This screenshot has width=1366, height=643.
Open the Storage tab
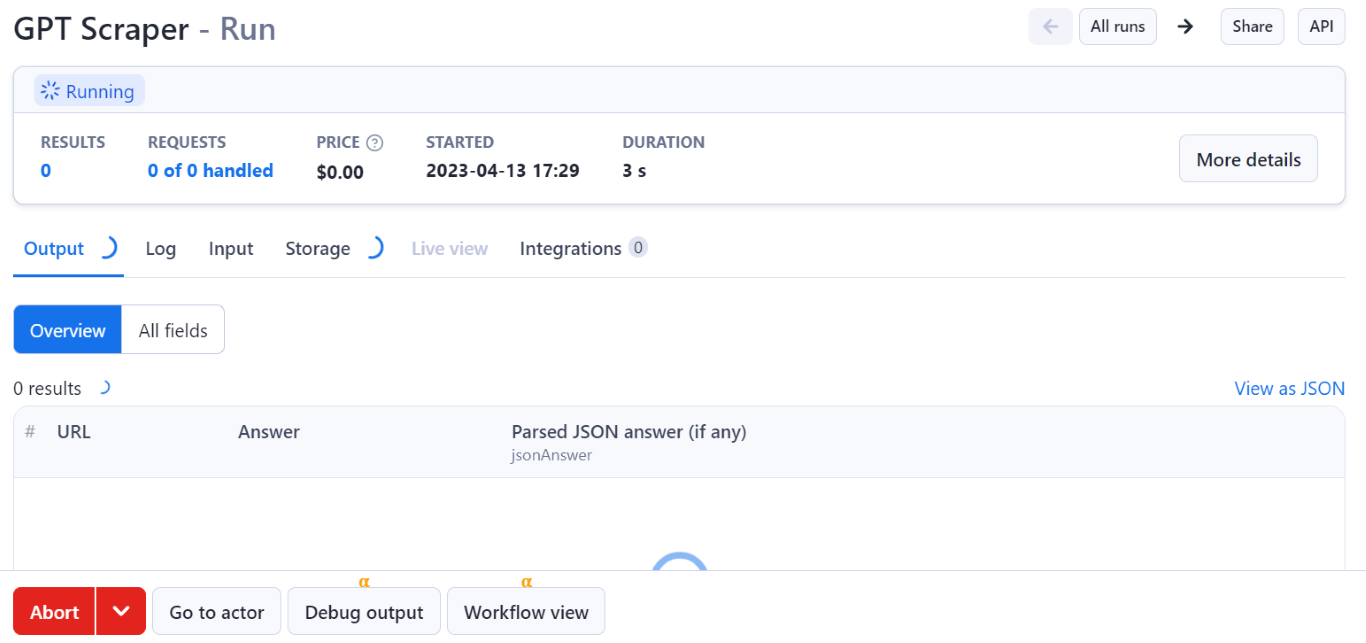[317, 249]
